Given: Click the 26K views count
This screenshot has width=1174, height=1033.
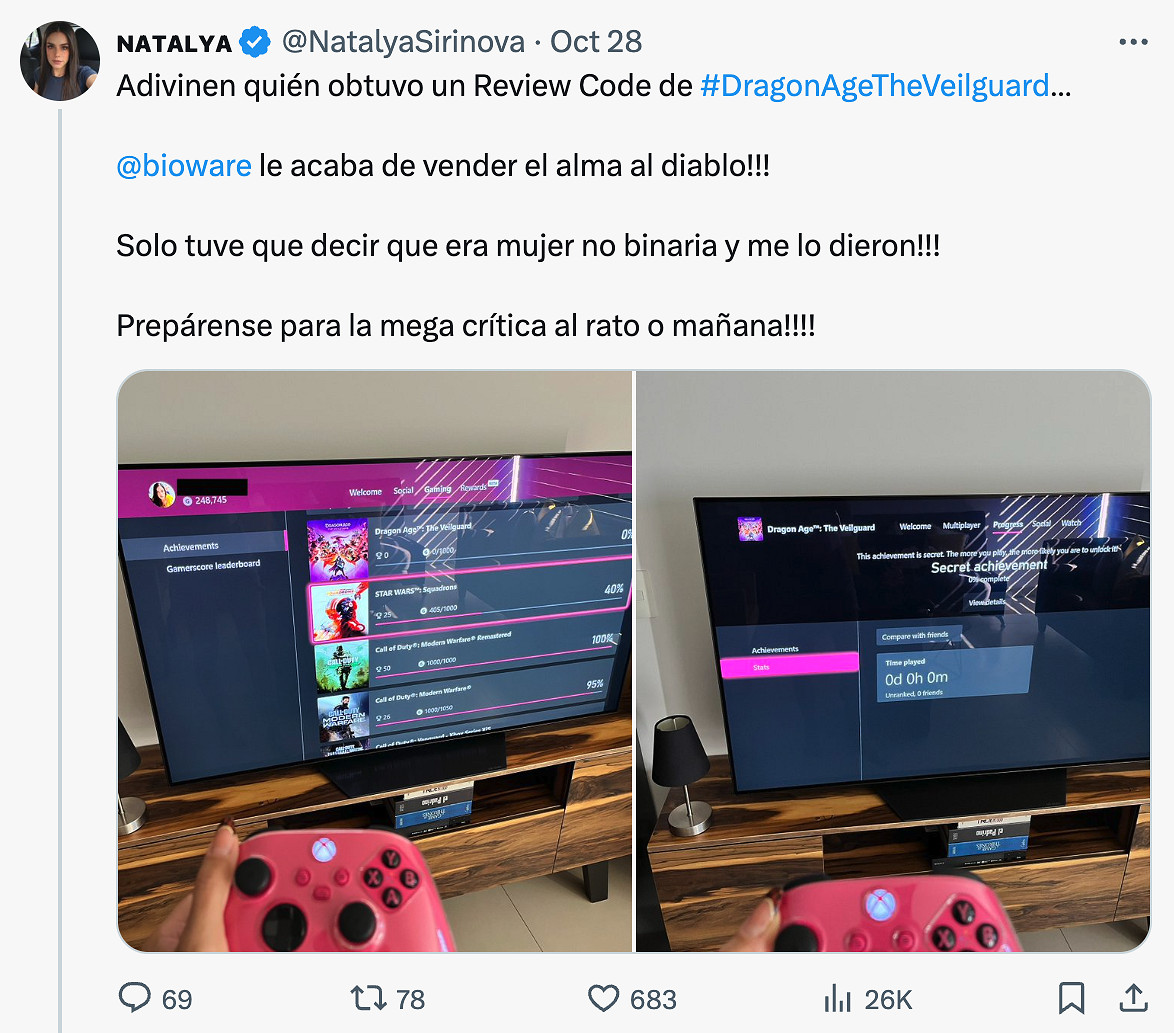Looking at the screenshot, I should tap(889, 999).
